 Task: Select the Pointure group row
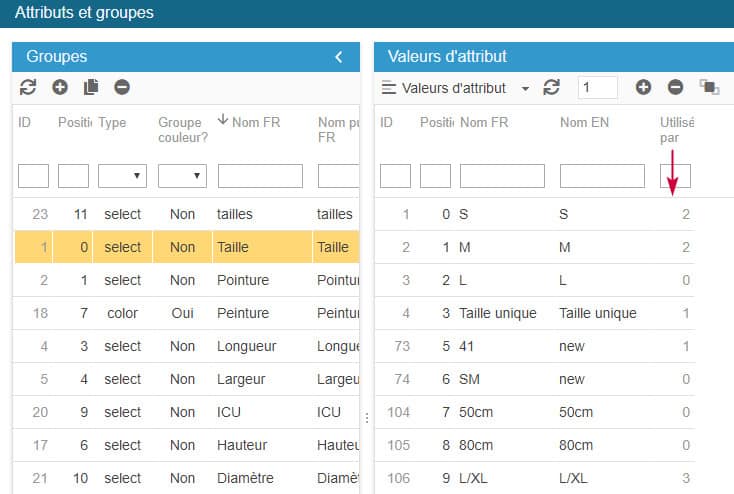(x=186, y=280)
